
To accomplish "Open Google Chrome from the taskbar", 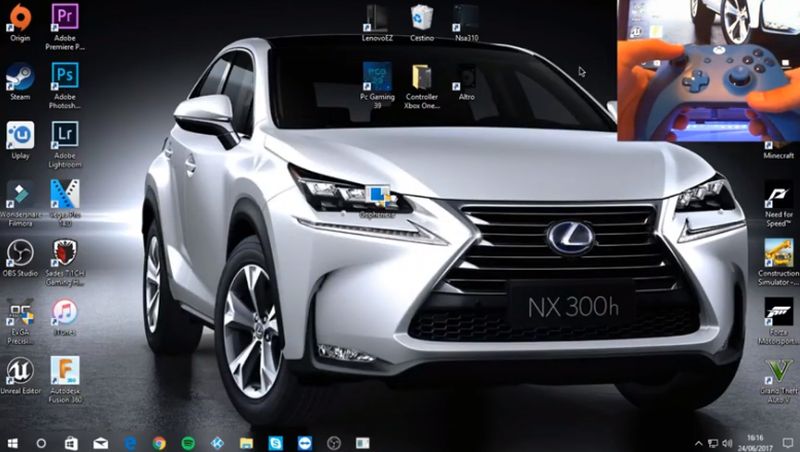I will (x=159, y=443).
